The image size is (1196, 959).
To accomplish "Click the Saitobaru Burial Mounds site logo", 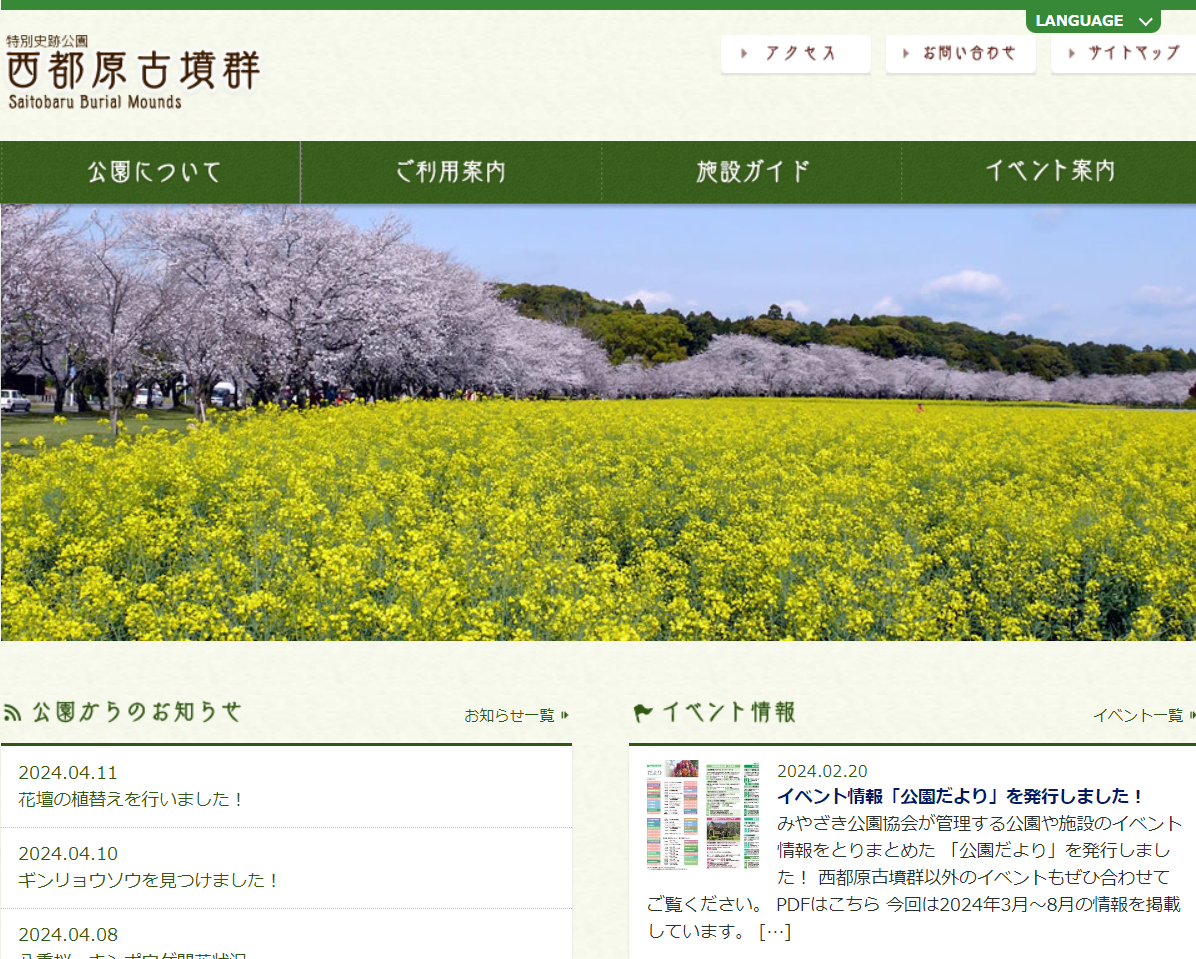I will (133, 72).
